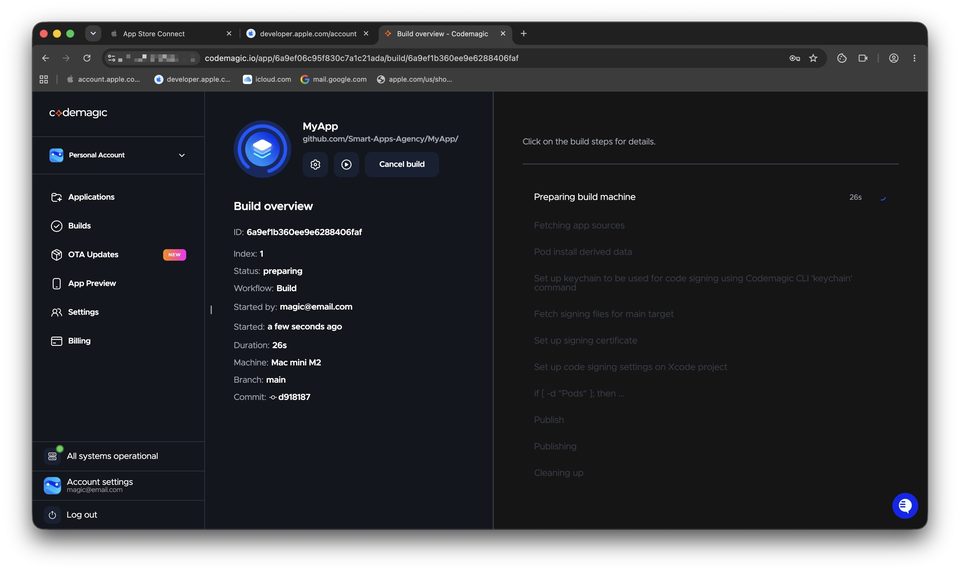960x572 pixels.
Task: Open the OTA Updates box icon
Action: (x=56, y=255)
